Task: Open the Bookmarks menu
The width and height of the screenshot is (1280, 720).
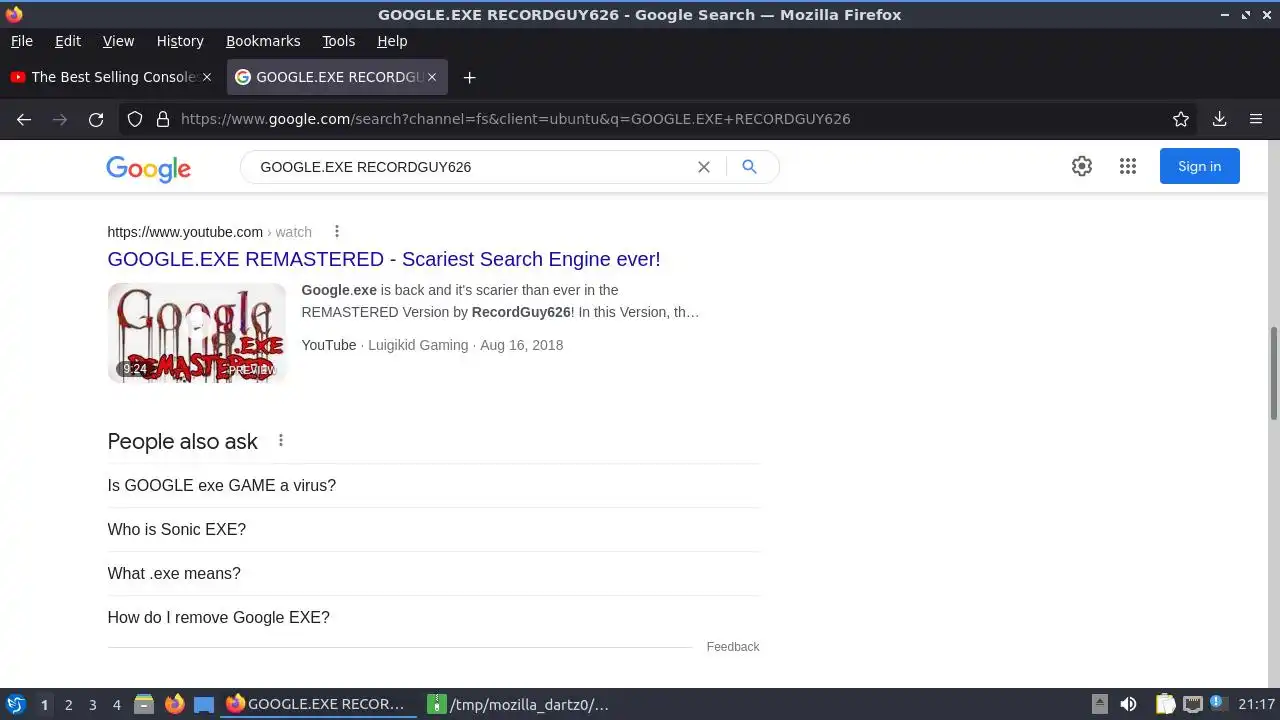Action: pyautogui.click(x=263, y=41)
